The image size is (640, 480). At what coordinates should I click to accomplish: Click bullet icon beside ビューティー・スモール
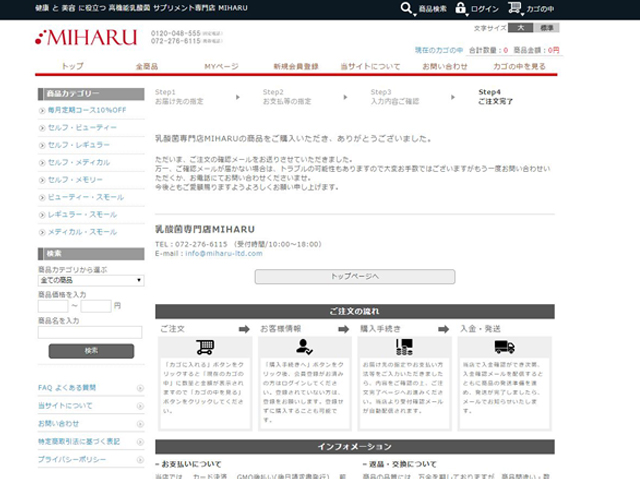pos(42,198)
